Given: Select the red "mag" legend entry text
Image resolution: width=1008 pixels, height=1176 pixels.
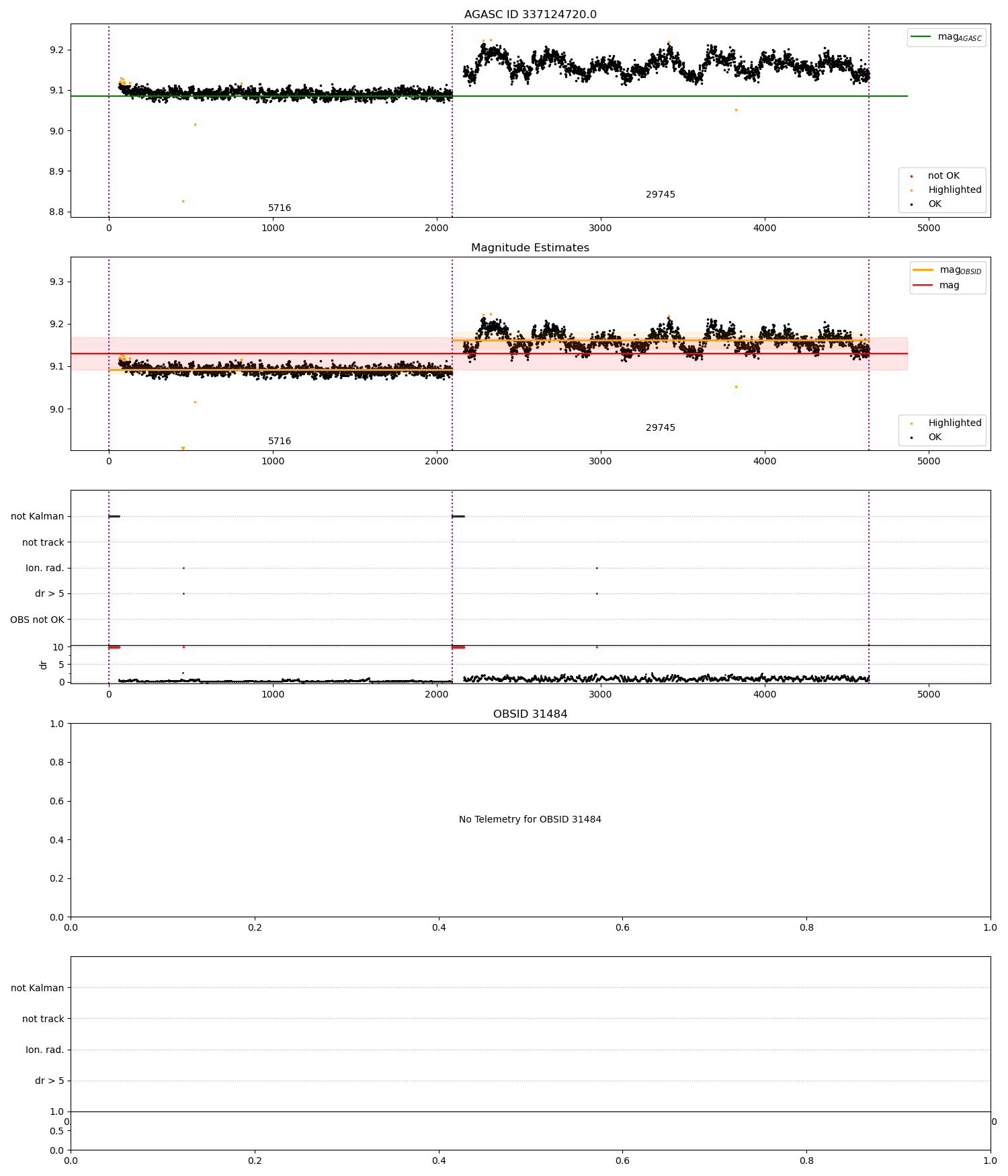Looking at the screenshot, I should [x=950, y=285].
